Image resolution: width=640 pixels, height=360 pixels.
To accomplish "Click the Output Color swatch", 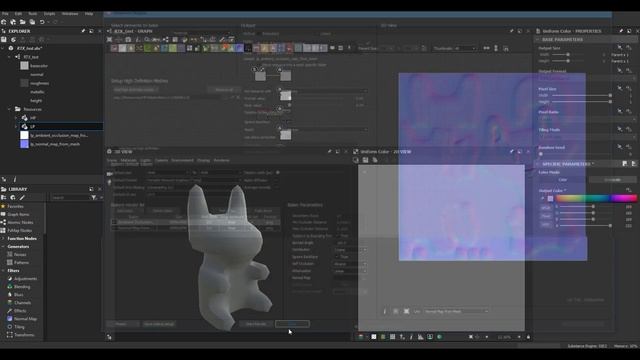I will point(550,198).
